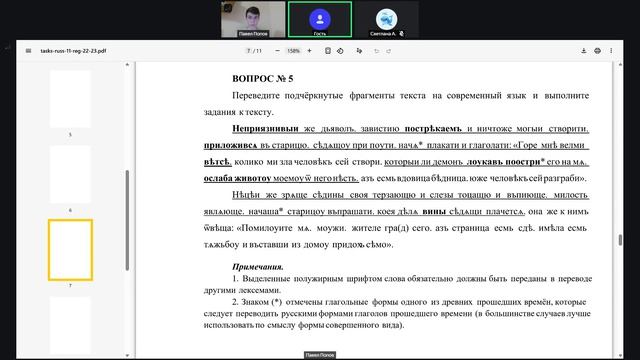Select Павел Попов's video tile
The height and width of the screenshot is (360, 640).
coord(253,19)
